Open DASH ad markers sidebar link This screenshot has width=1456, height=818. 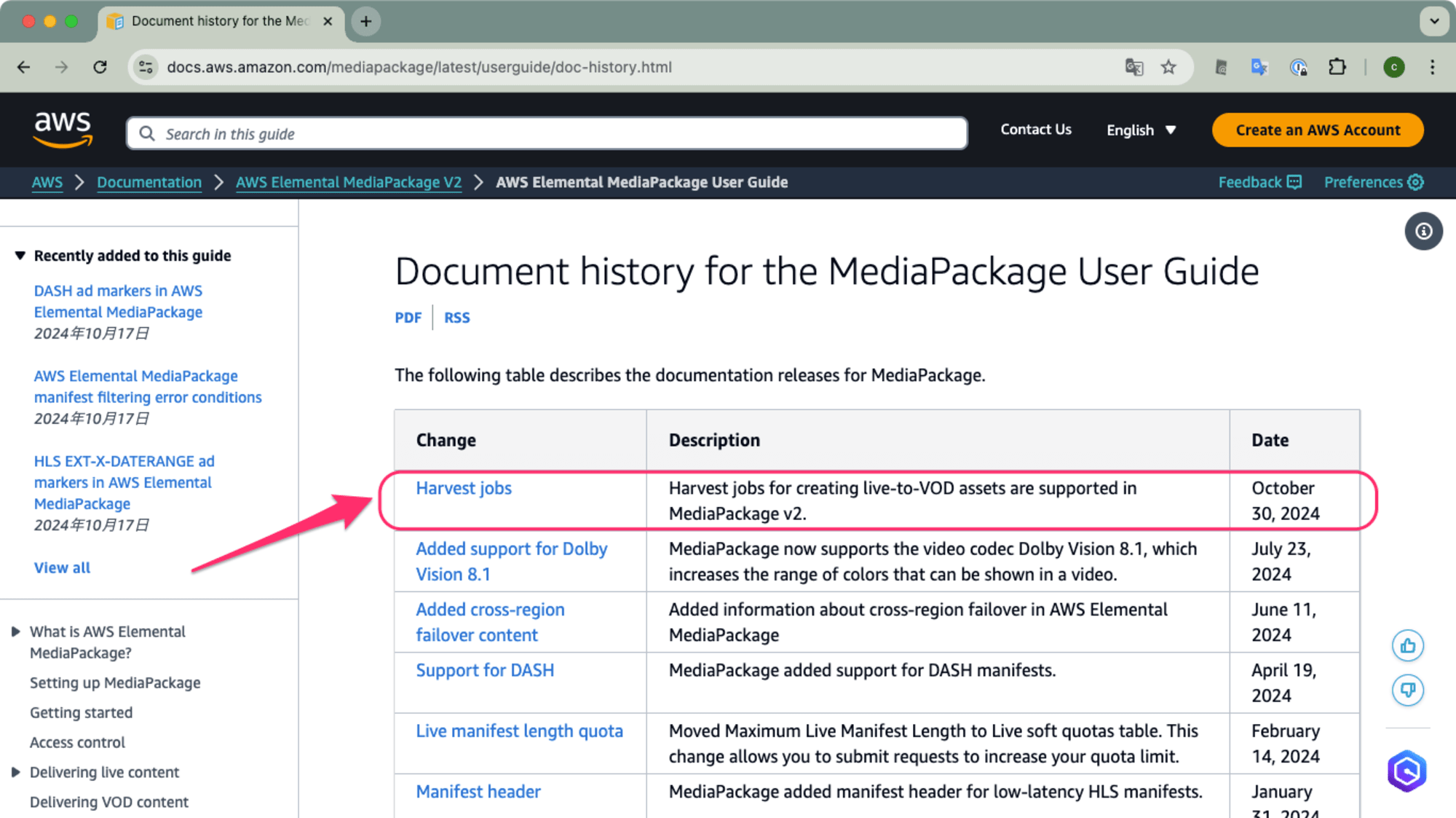point(118,302)
